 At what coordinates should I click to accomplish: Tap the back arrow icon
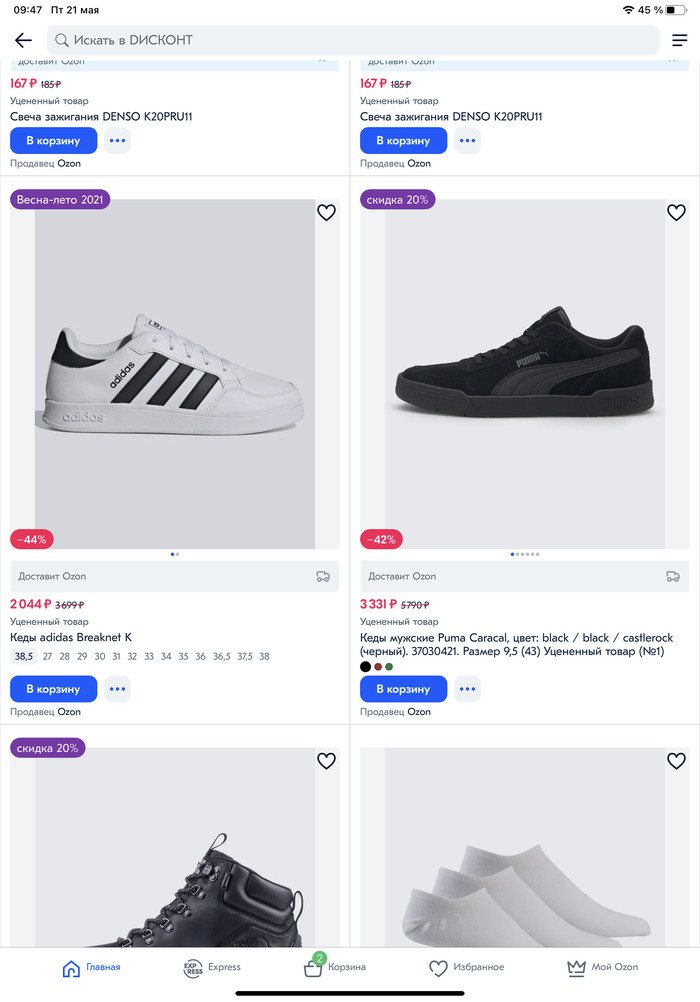(x=24, y=40)
